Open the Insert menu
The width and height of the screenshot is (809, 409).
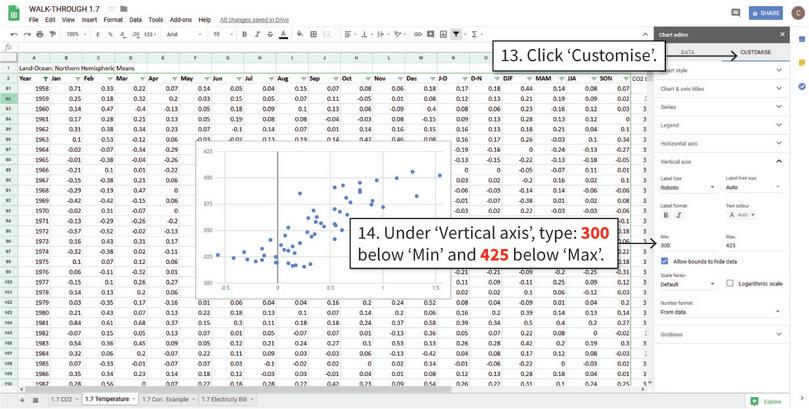[89, 20]
